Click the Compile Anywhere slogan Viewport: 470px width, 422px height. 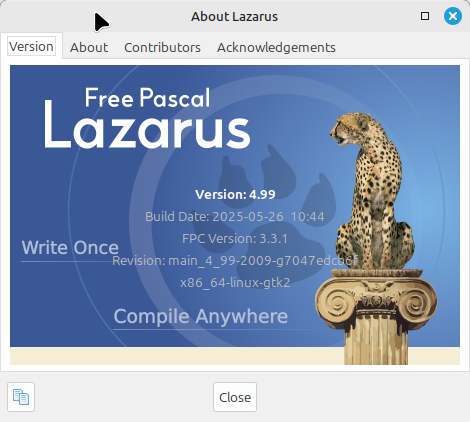click(200, 316)
